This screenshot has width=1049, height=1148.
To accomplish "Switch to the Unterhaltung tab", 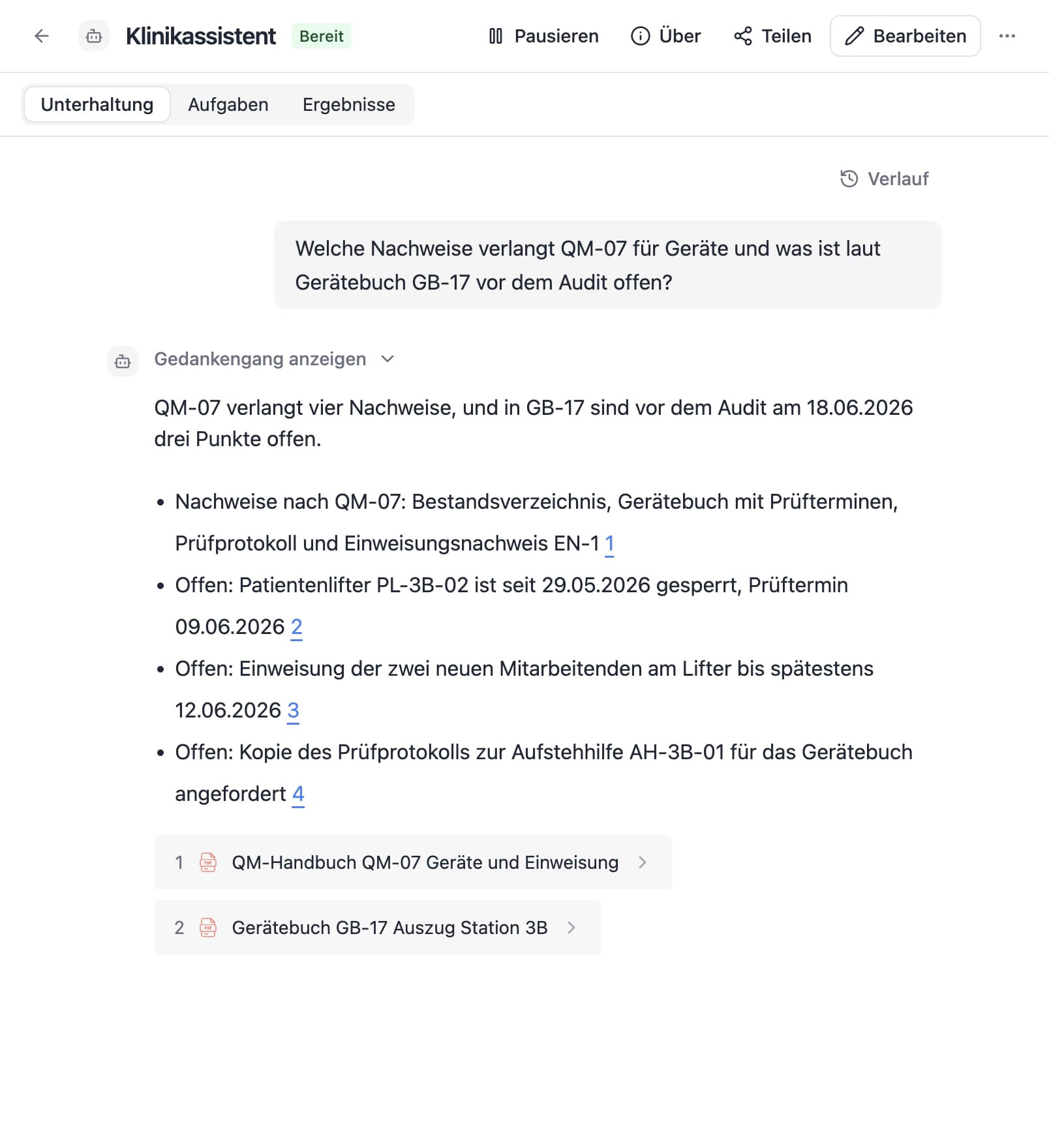I will (x=97, y=104).
